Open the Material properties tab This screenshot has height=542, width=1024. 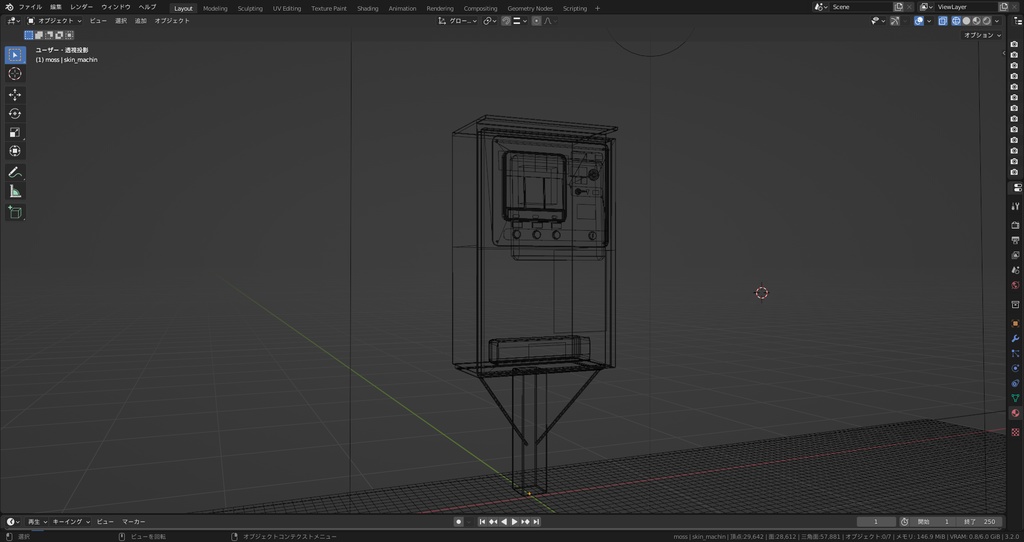tap(1015, 413)
